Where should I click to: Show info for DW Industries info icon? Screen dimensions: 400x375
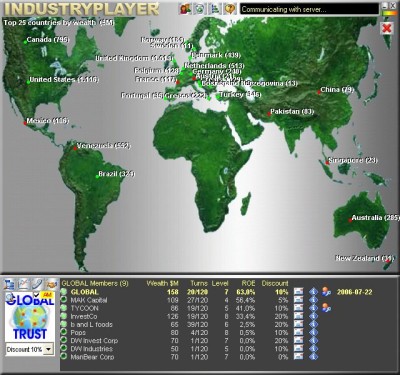click(313, 348)
